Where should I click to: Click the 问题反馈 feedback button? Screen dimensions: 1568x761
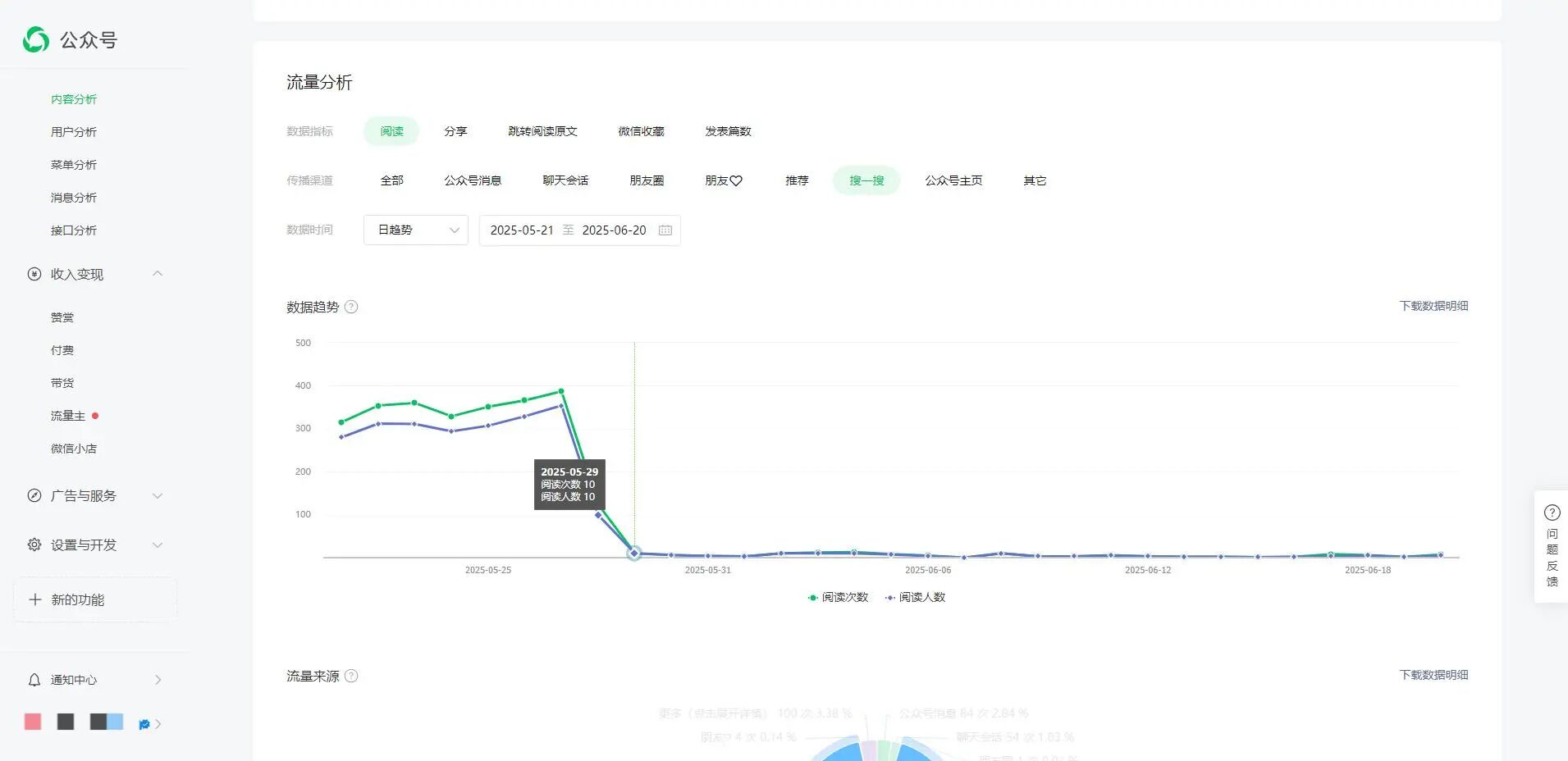pos(1551,546)
